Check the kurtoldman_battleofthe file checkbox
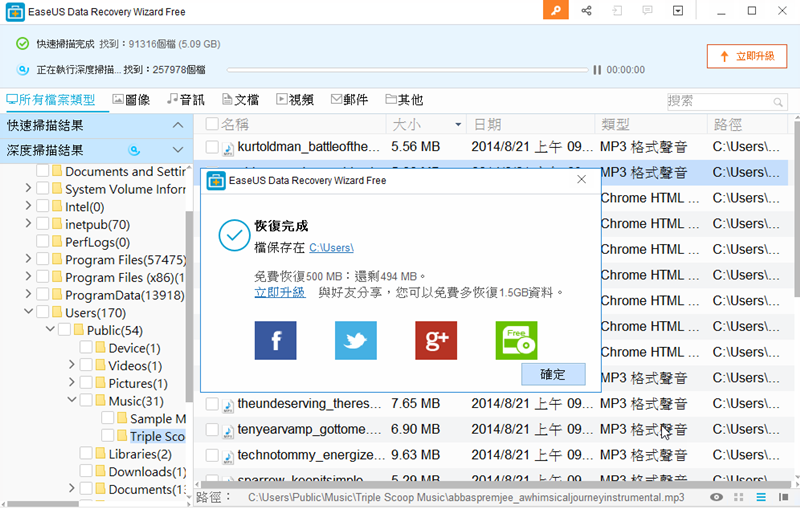800x509 pixels. click(212, 147)
